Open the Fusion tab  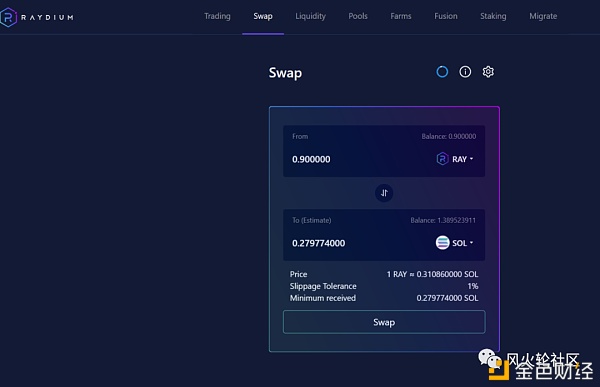point(446,16)
